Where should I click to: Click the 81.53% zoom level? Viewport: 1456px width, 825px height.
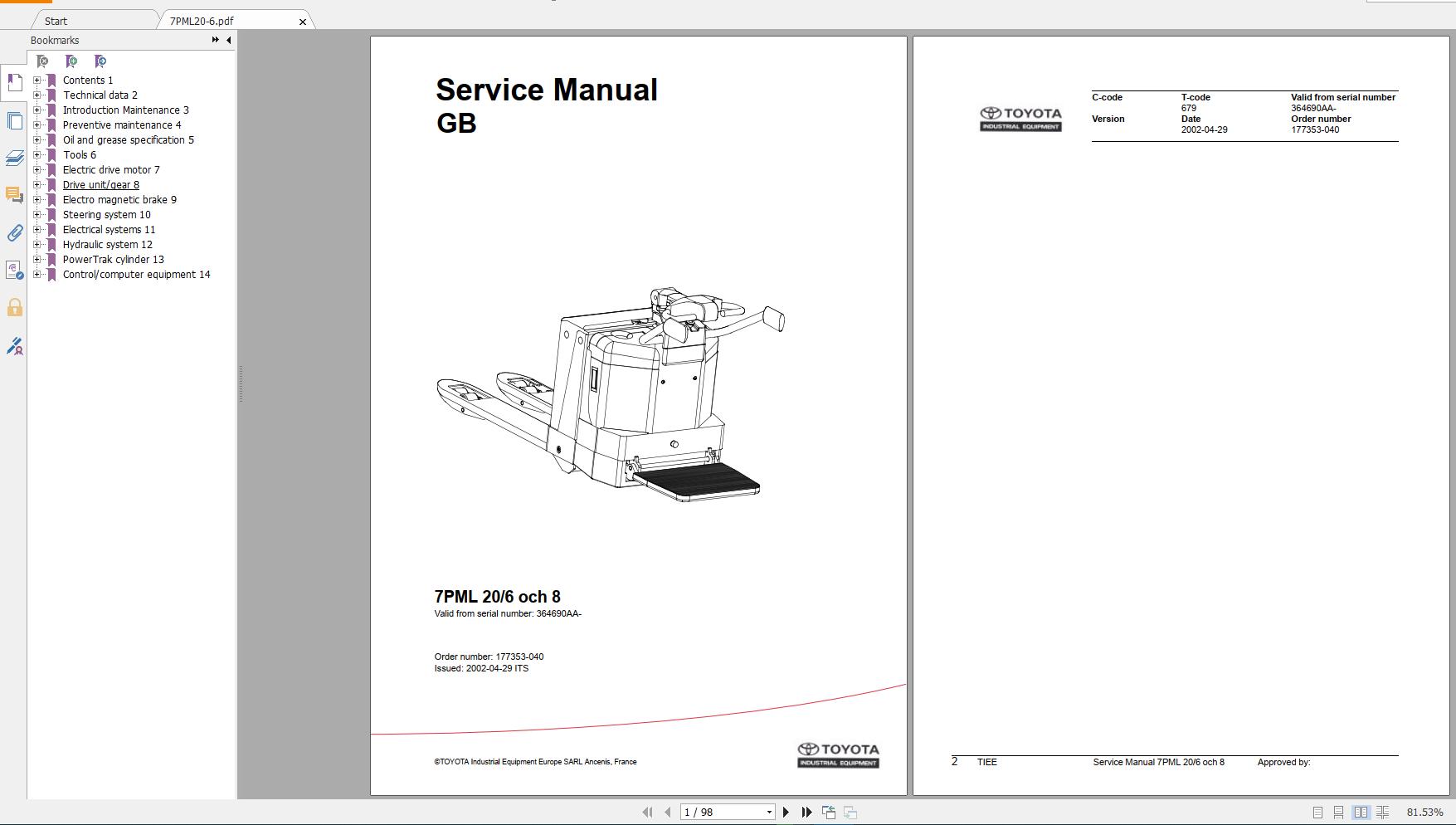pos(1424,813)
